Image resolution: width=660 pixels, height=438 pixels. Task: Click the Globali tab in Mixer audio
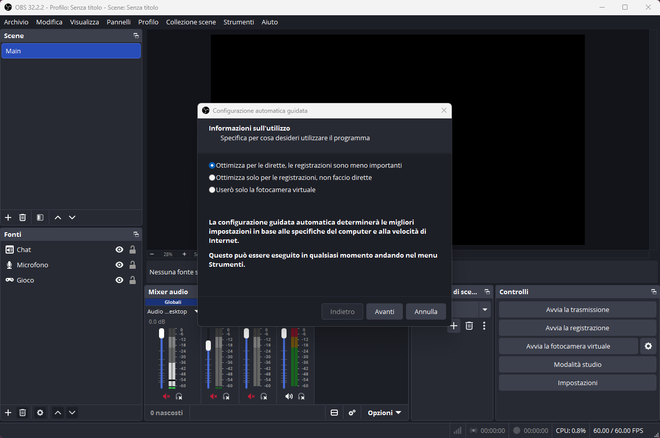pos(173,302)
